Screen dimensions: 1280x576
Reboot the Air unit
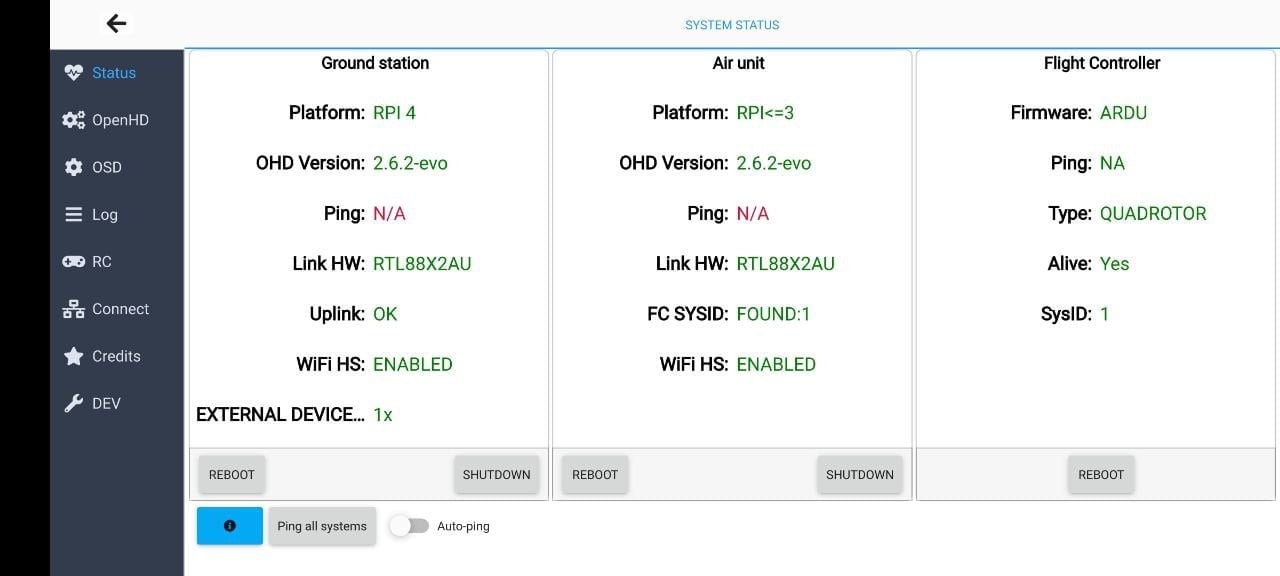[x=595, y=475]
